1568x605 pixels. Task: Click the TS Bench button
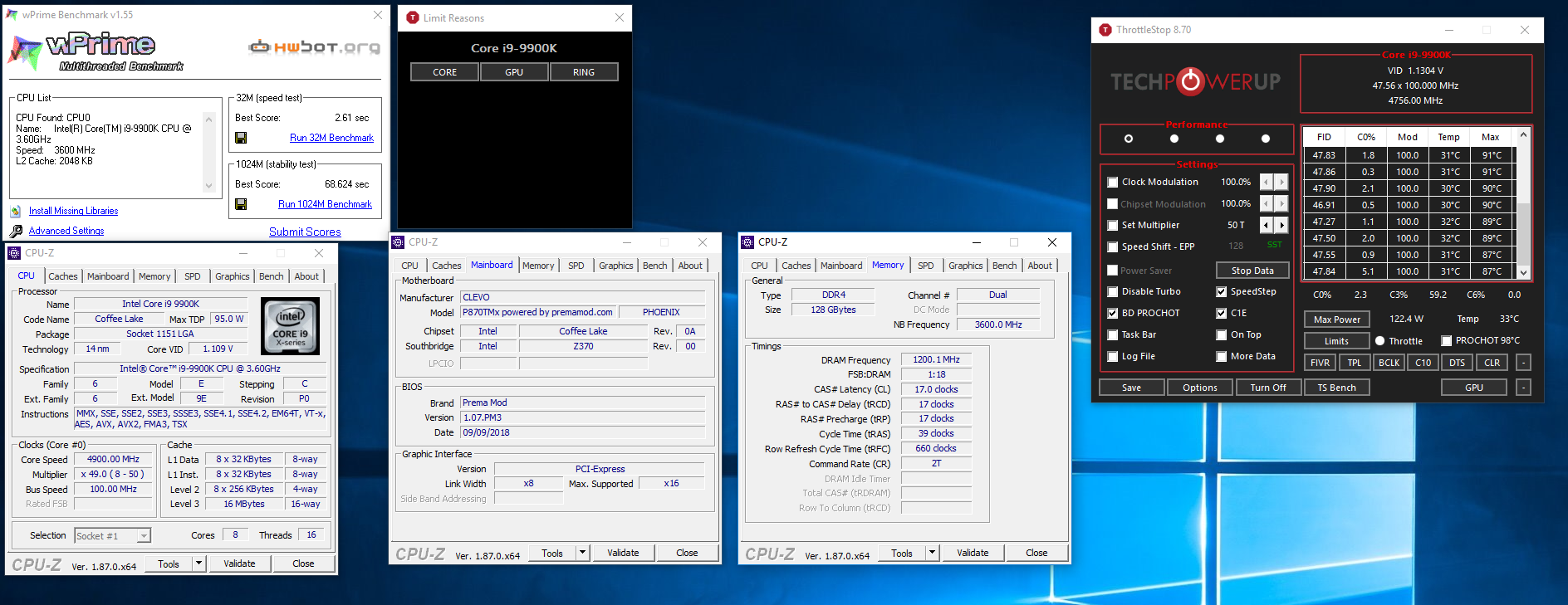coord(1336,388)
